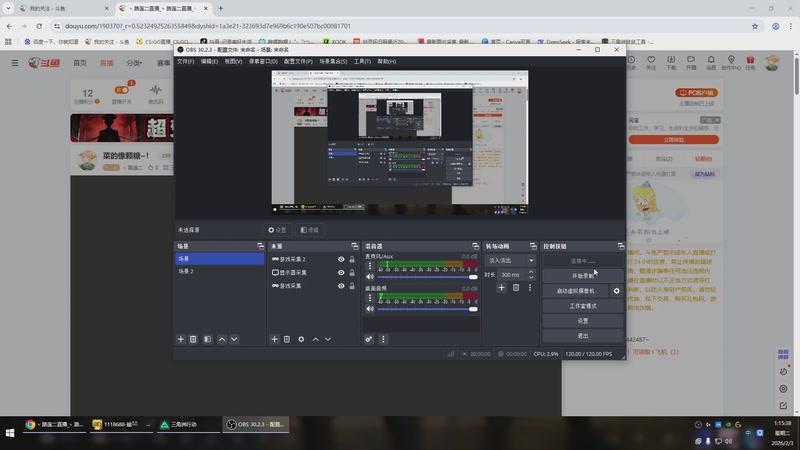Click 启动虚拟摄像机 virtual camera button
The image size is (800, 450).
click(x=576, y=291)
